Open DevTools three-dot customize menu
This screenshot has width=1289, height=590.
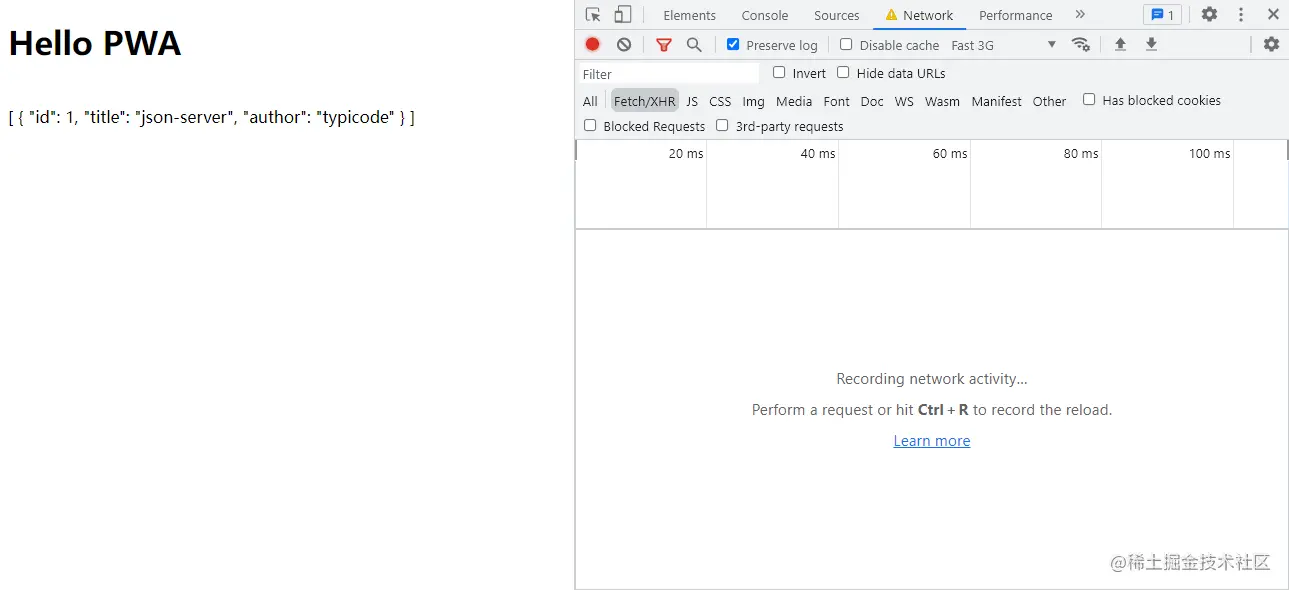[1241, 15]
